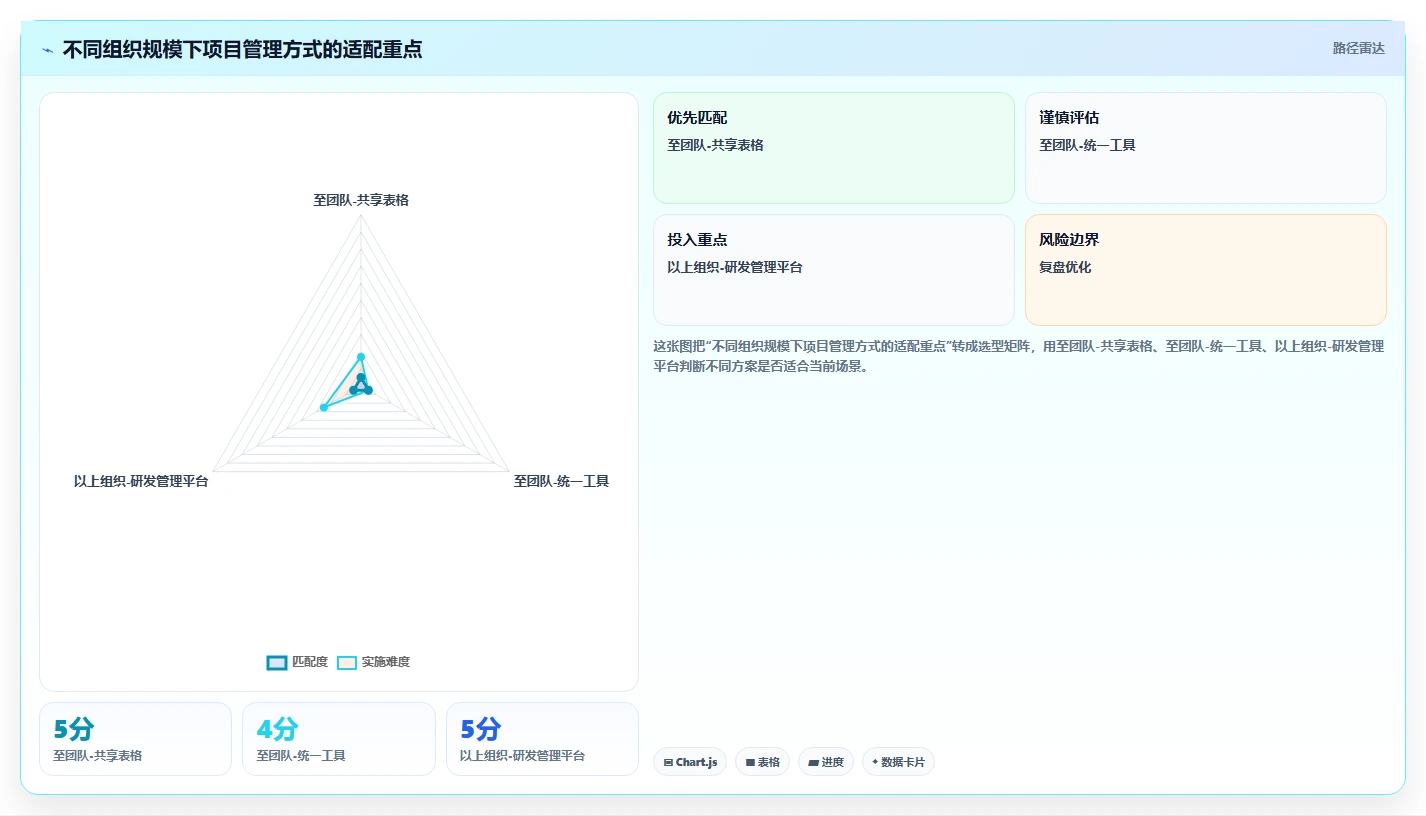
Task: Click 至团队-共享表格 inside the 优先匹配 card
Action: 715,145
